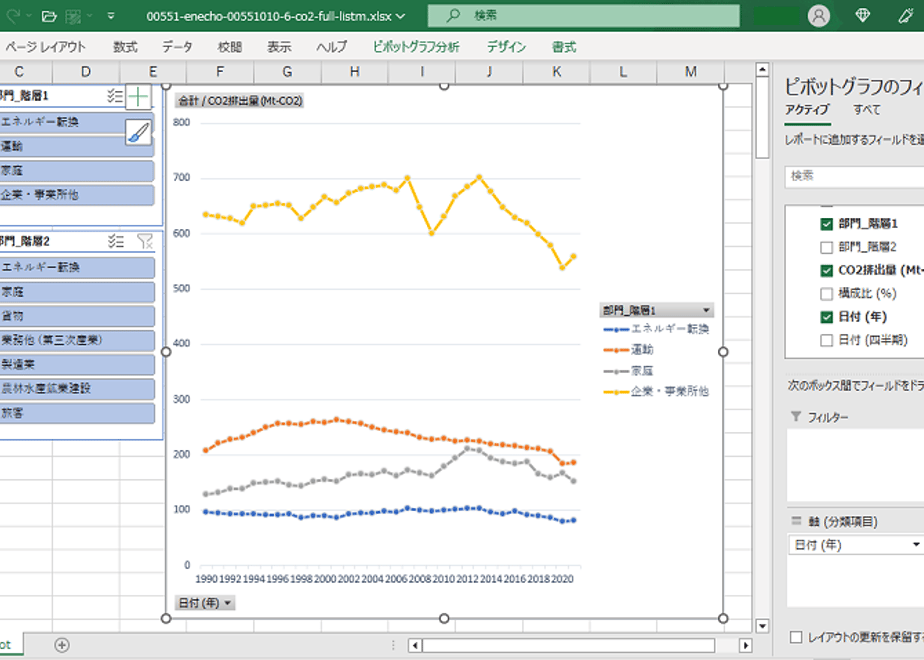
Task: Click the 家庭 legend entry in the chart
Action: [628, 371]
